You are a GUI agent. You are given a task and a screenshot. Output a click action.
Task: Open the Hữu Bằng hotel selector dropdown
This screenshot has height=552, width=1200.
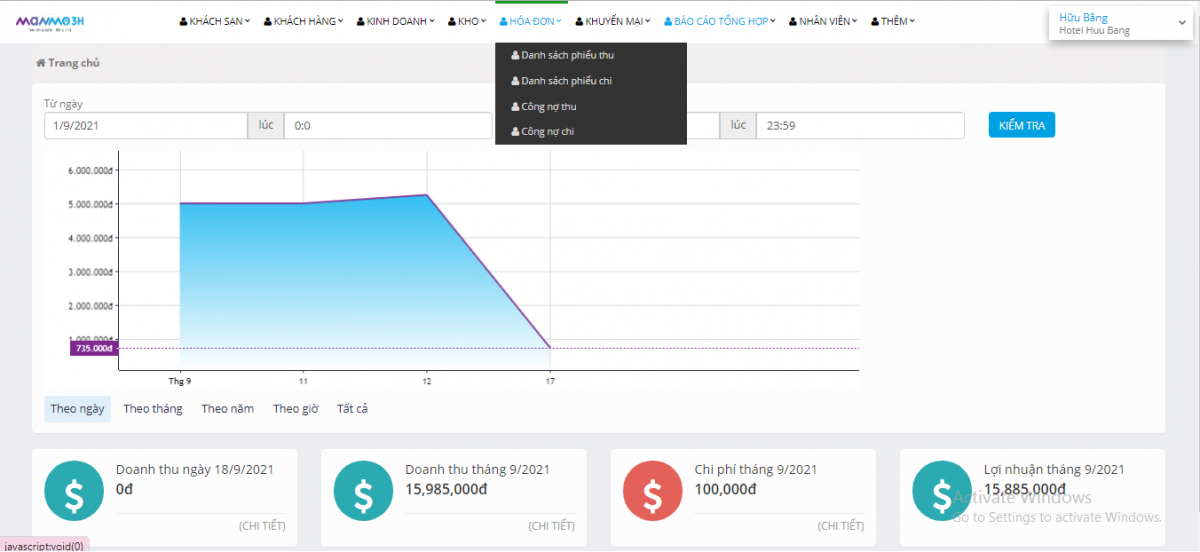(1119, 24)
